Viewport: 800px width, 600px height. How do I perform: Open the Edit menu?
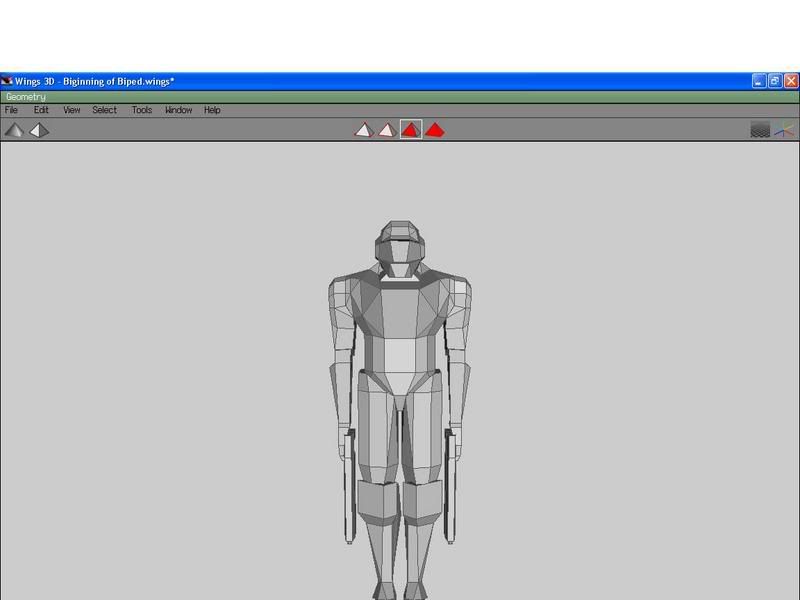pyautogui.click(x=41, y=110)
